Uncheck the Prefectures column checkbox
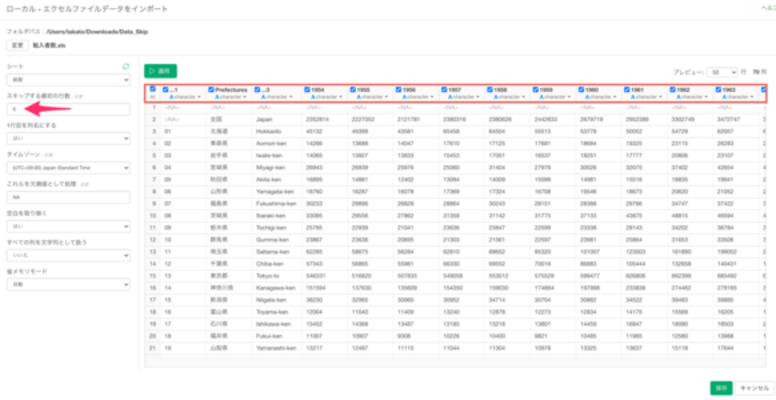 212,90
